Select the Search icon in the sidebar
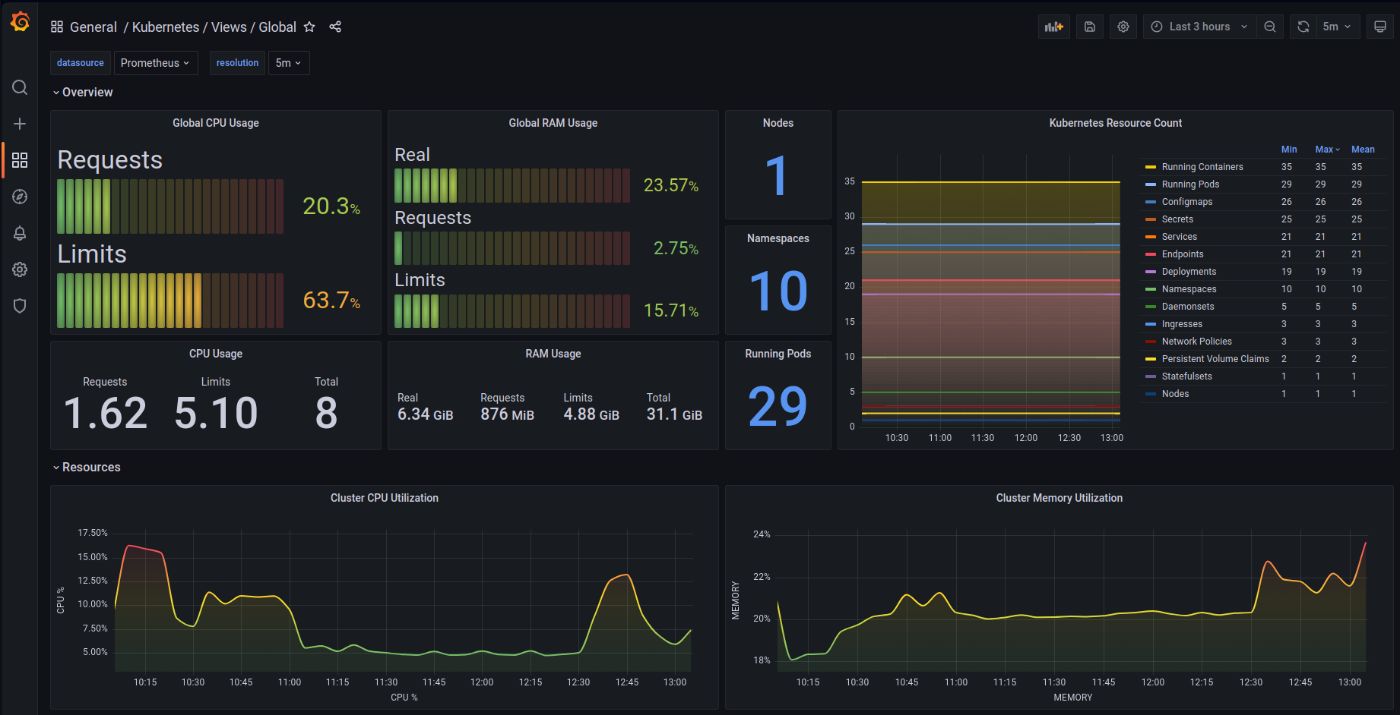1400x715 pixels. pyautogui.click(x=19, y=87)
